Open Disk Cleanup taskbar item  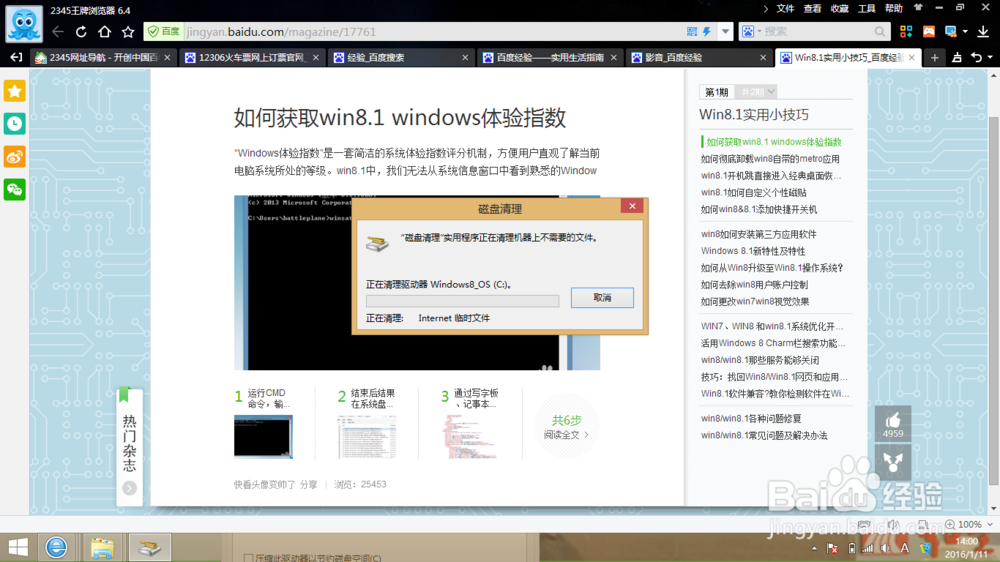[150, 547]
